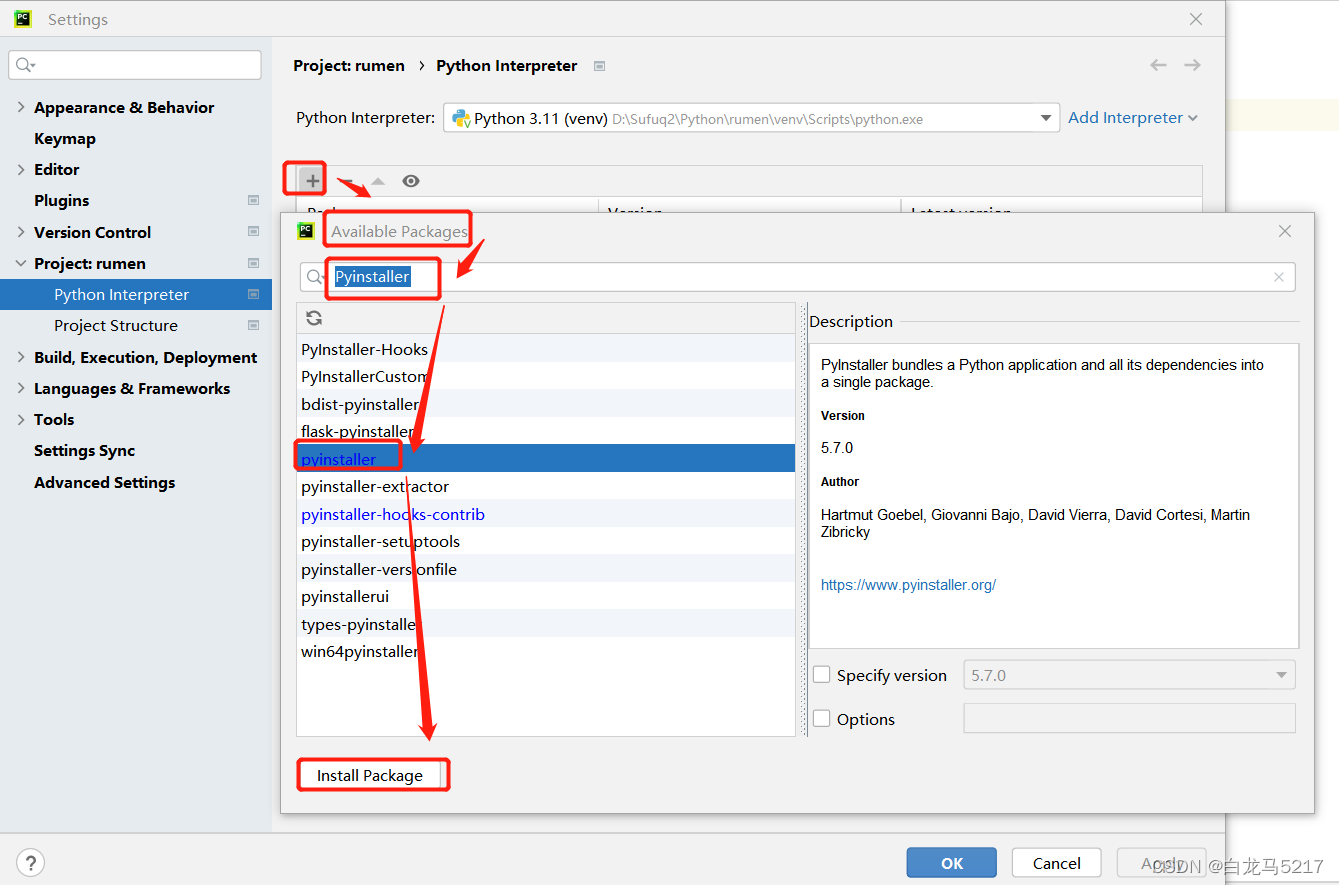Open the version 5.7.0 dropdown
Viewport: 1339px width, 885px height.
(x=1129, y=675)
